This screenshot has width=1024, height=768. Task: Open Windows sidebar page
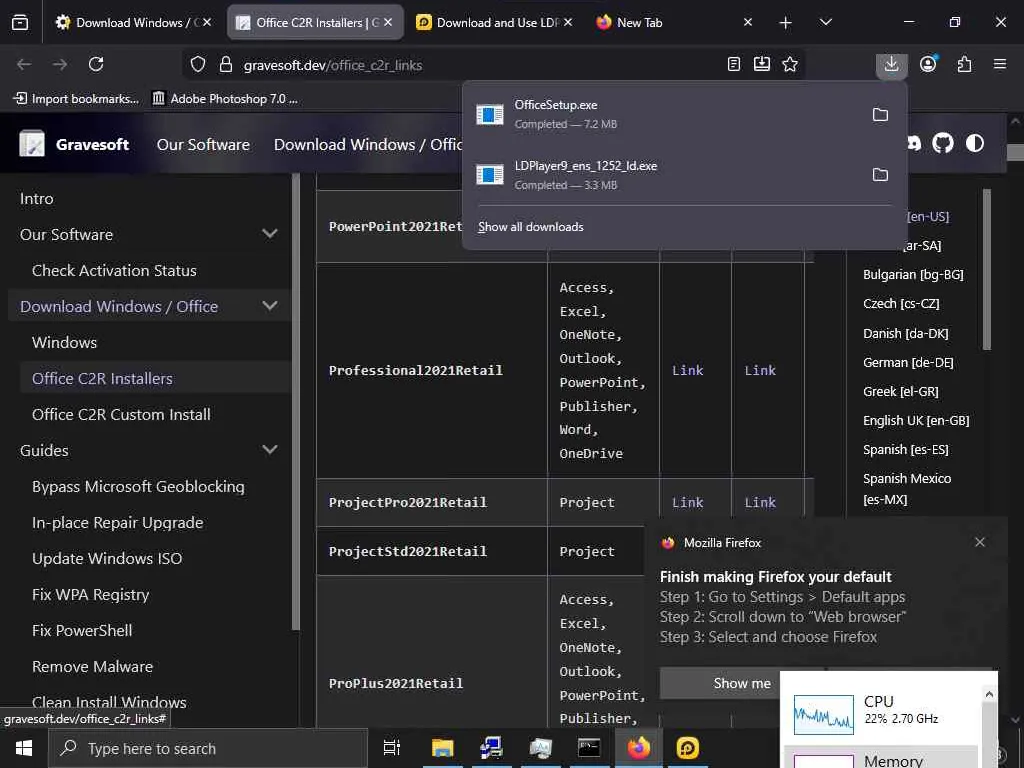[64, 342]
